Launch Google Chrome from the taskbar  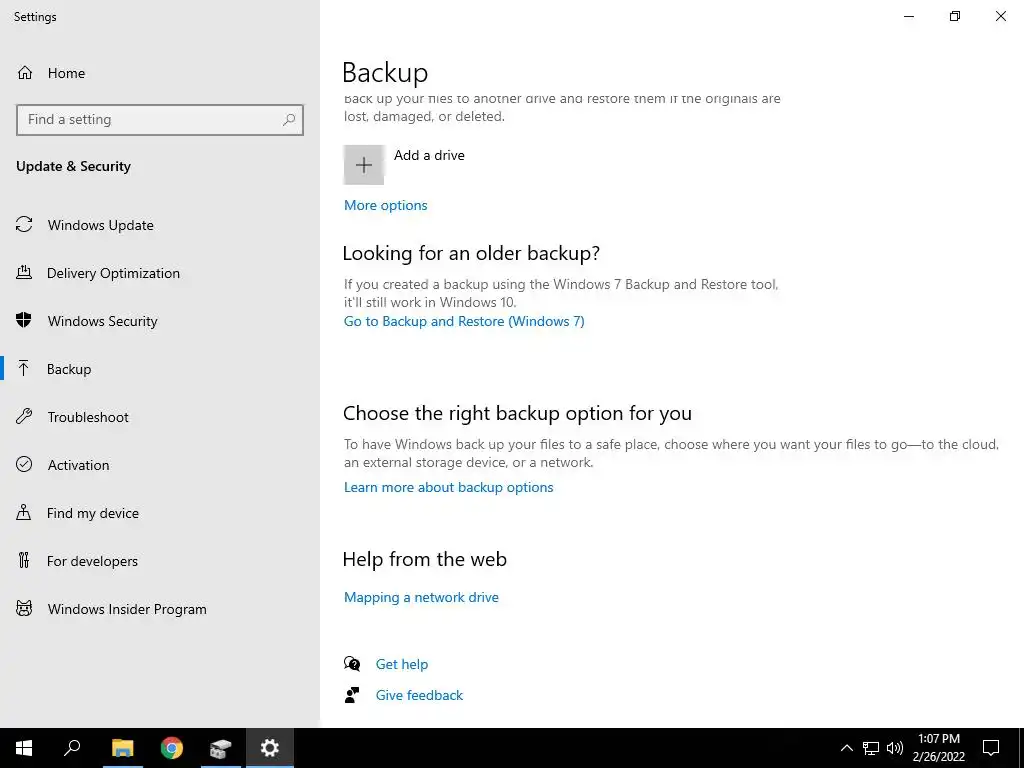click(172, 748)
